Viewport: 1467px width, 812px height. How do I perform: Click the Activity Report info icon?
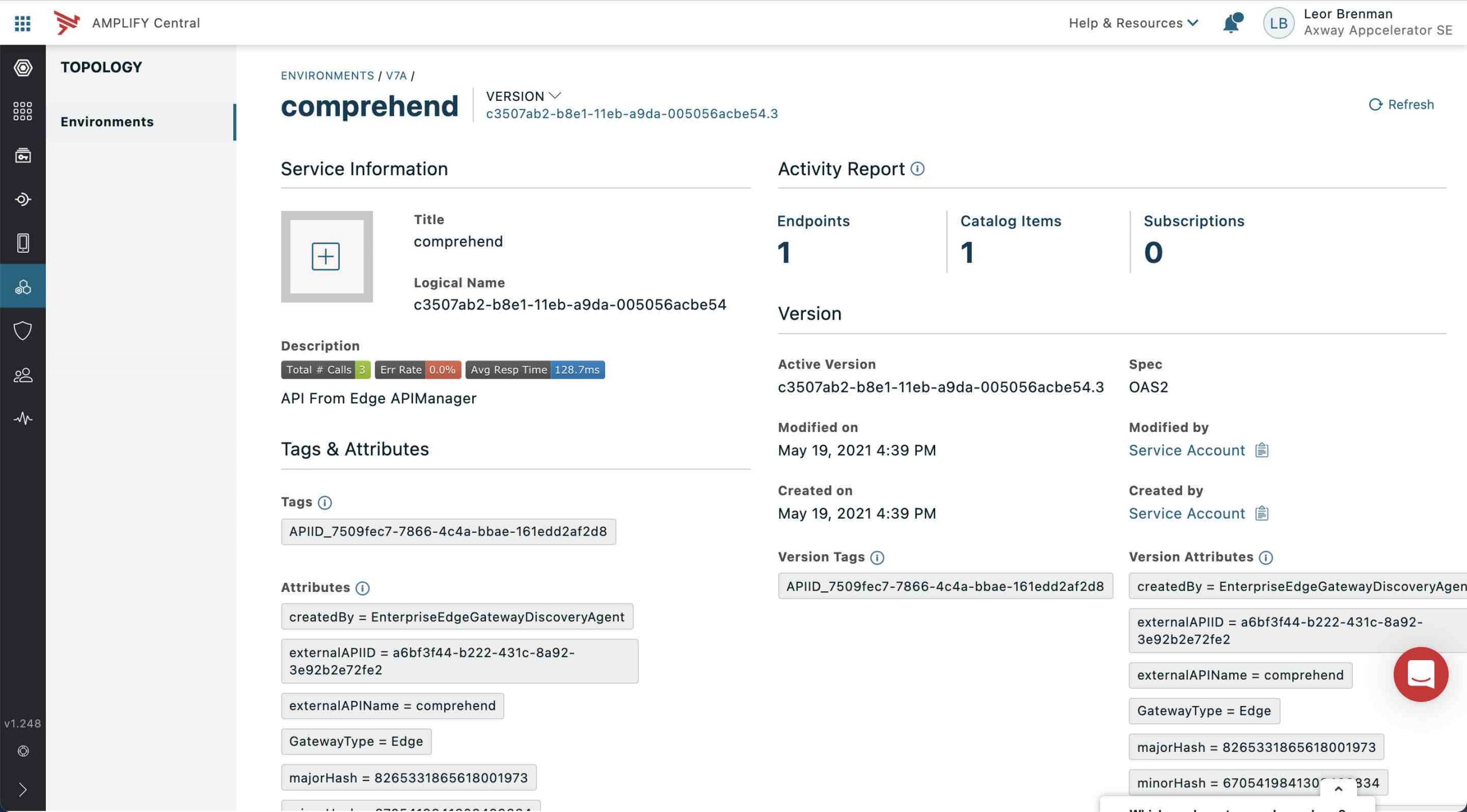coord(917,168)
